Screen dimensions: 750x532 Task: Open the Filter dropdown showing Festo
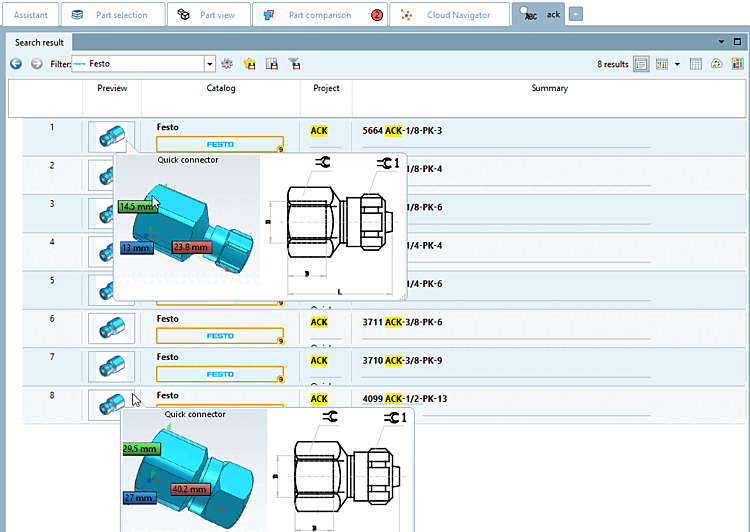click(209, 64)
